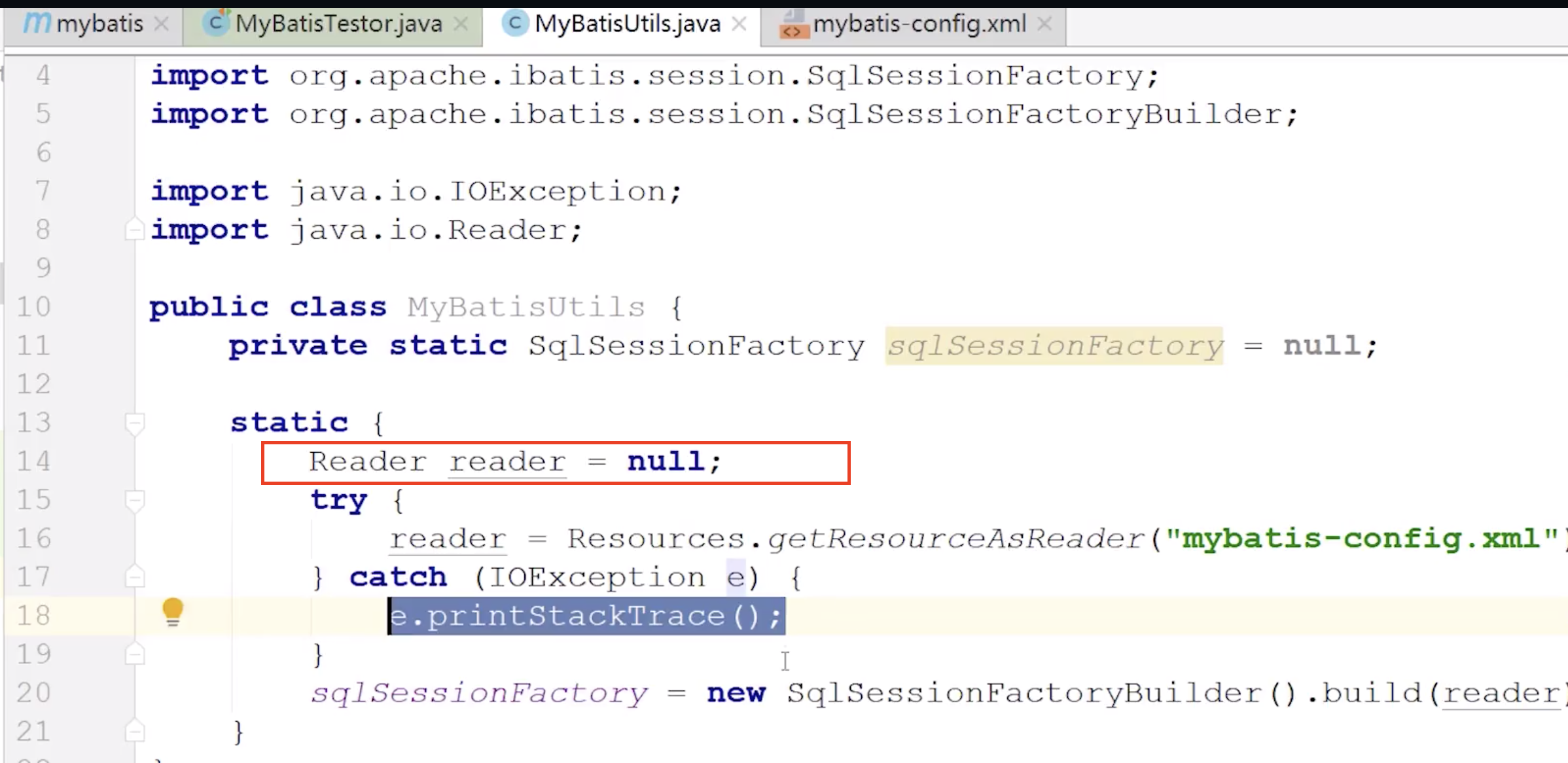The width and height of the screenshot is (1568, 763).
Task: Close the MyBatisUtils.java tab
Action: point(739,24)
